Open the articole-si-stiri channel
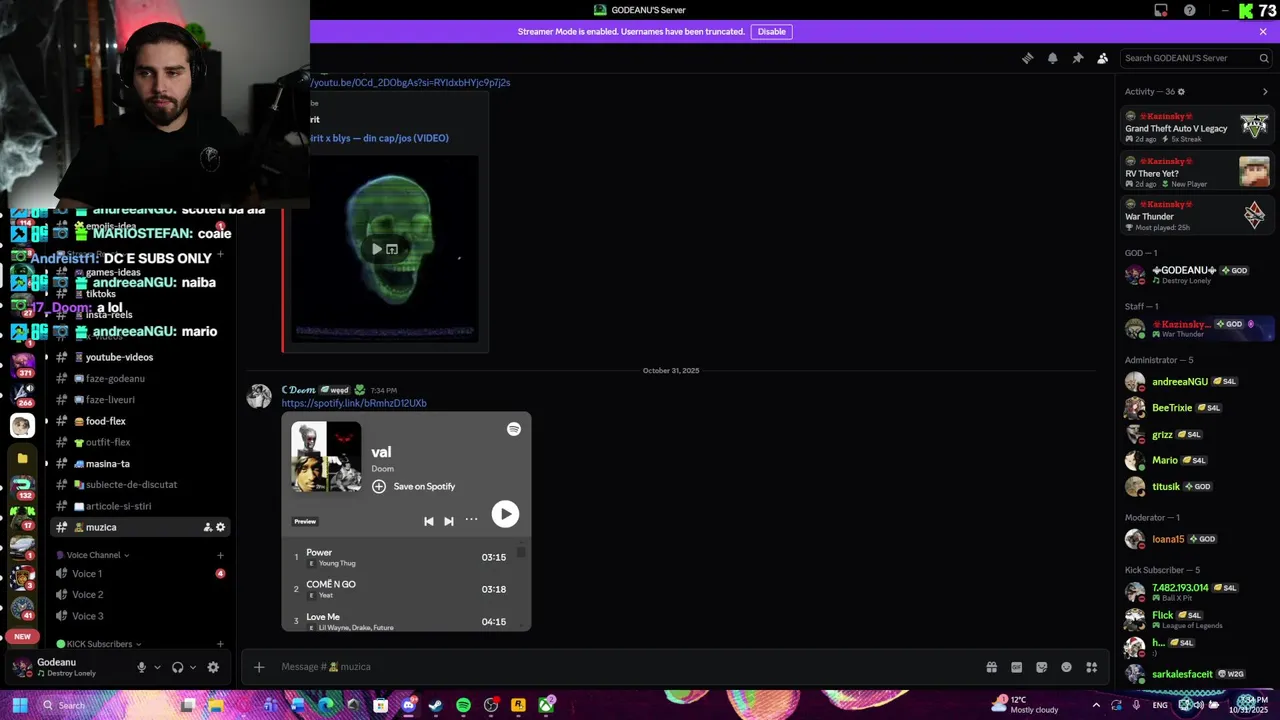Screen dimensions: 1280x720 click(x=140, y=506)
